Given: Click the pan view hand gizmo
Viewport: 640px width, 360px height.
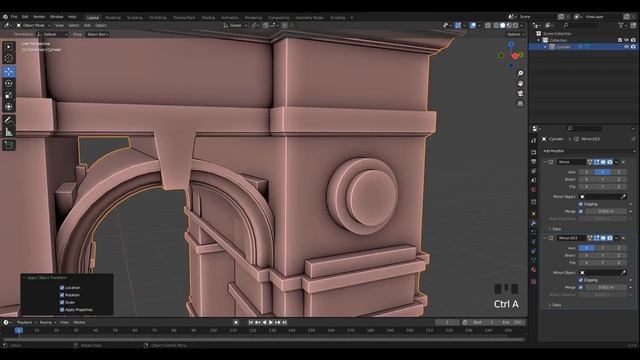Looking at the screenshot, I should tap(520, 83).
